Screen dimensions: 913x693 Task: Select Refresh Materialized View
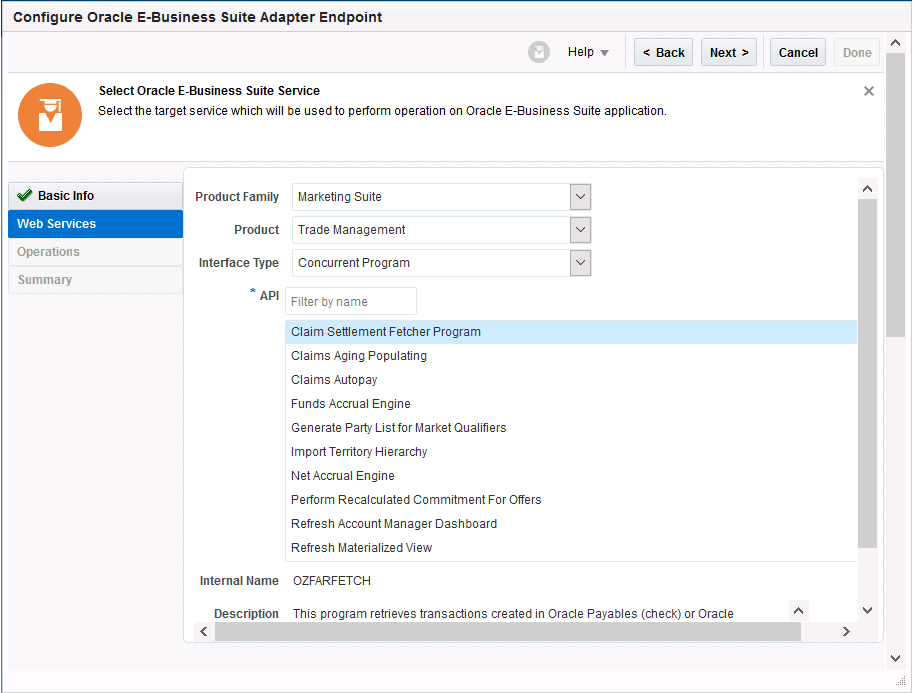pos(571,547)
